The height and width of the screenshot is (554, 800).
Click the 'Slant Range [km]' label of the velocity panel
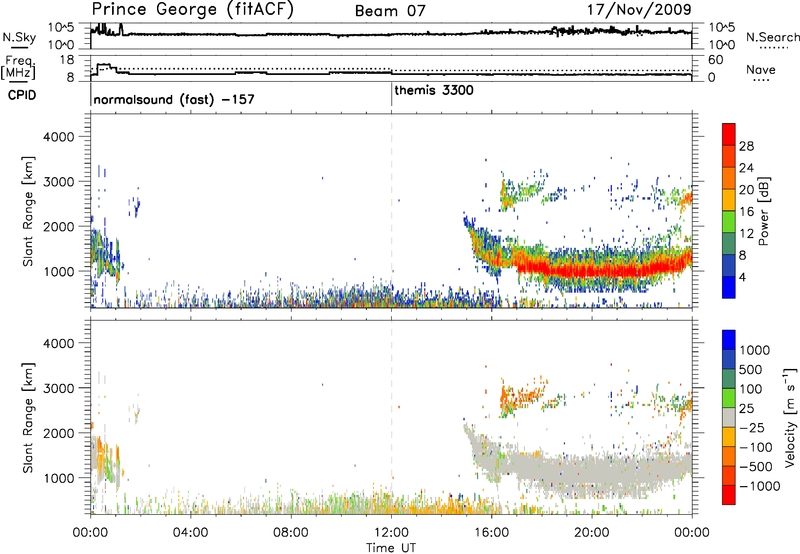(x=28, y=417)
